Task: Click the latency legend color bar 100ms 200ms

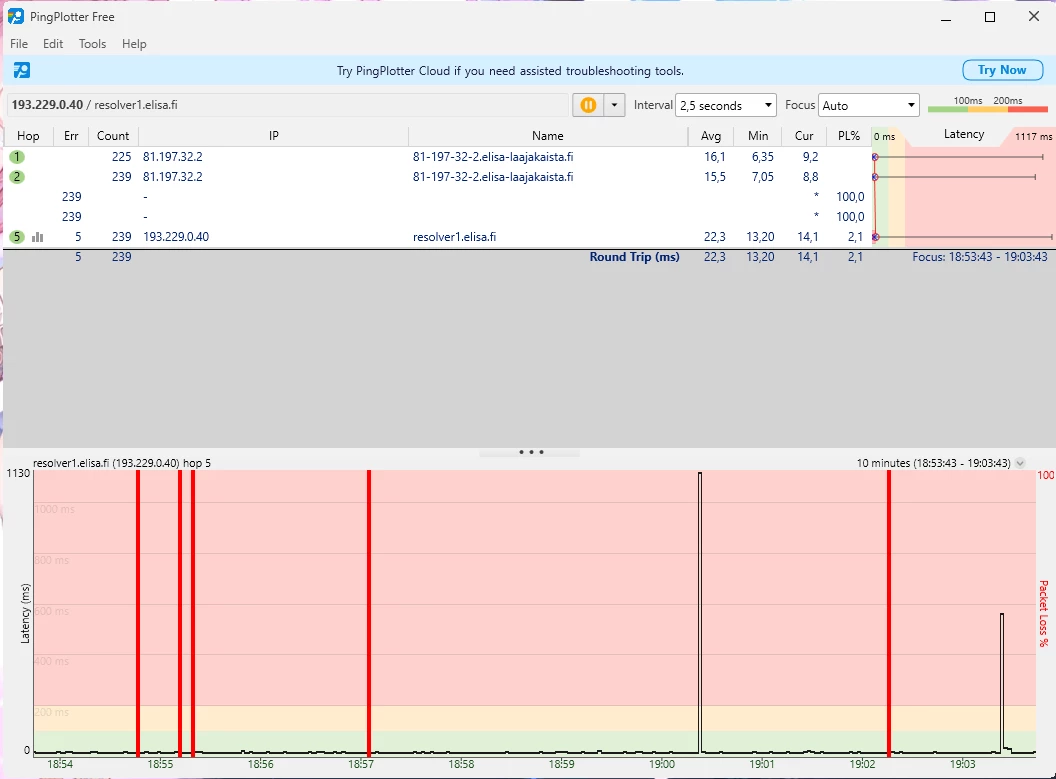Action: 987,108
